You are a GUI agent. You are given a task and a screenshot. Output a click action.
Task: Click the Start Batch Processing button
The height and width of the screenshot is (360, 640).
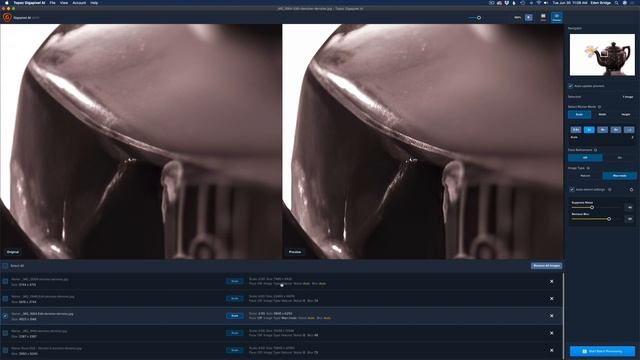pyautogui.click(x=602, y=351)
